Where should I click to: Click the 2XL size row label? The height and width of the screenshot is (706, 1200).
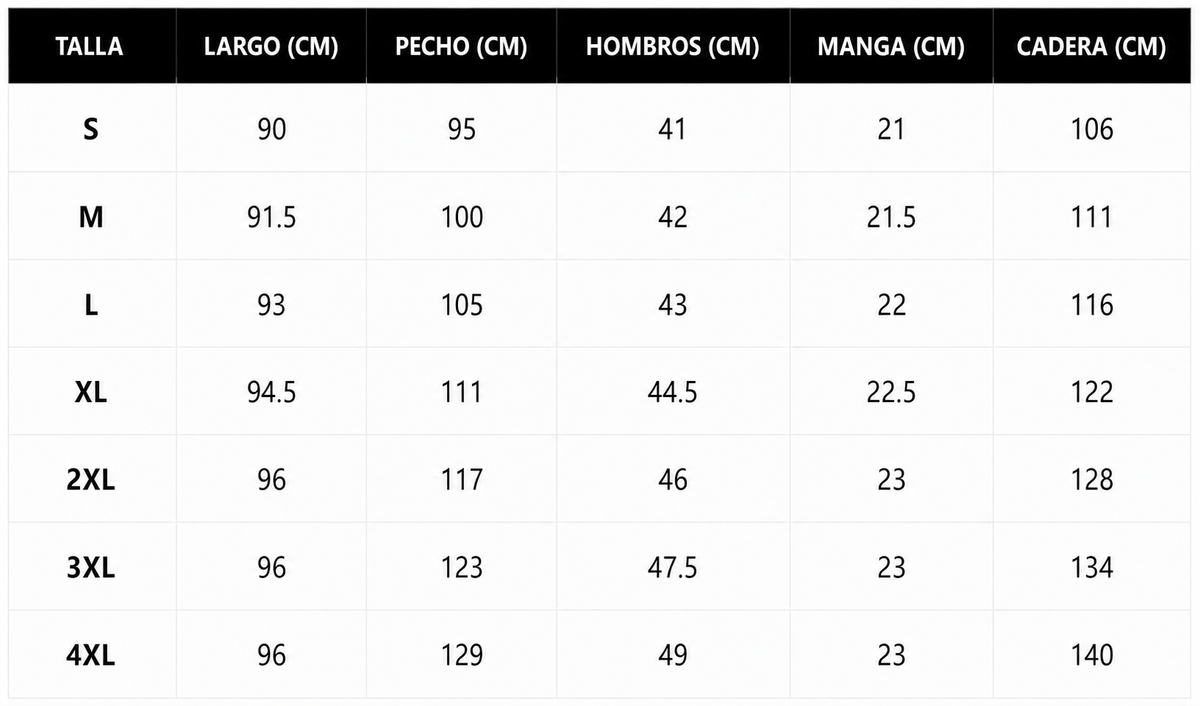[x=91, y=480]
